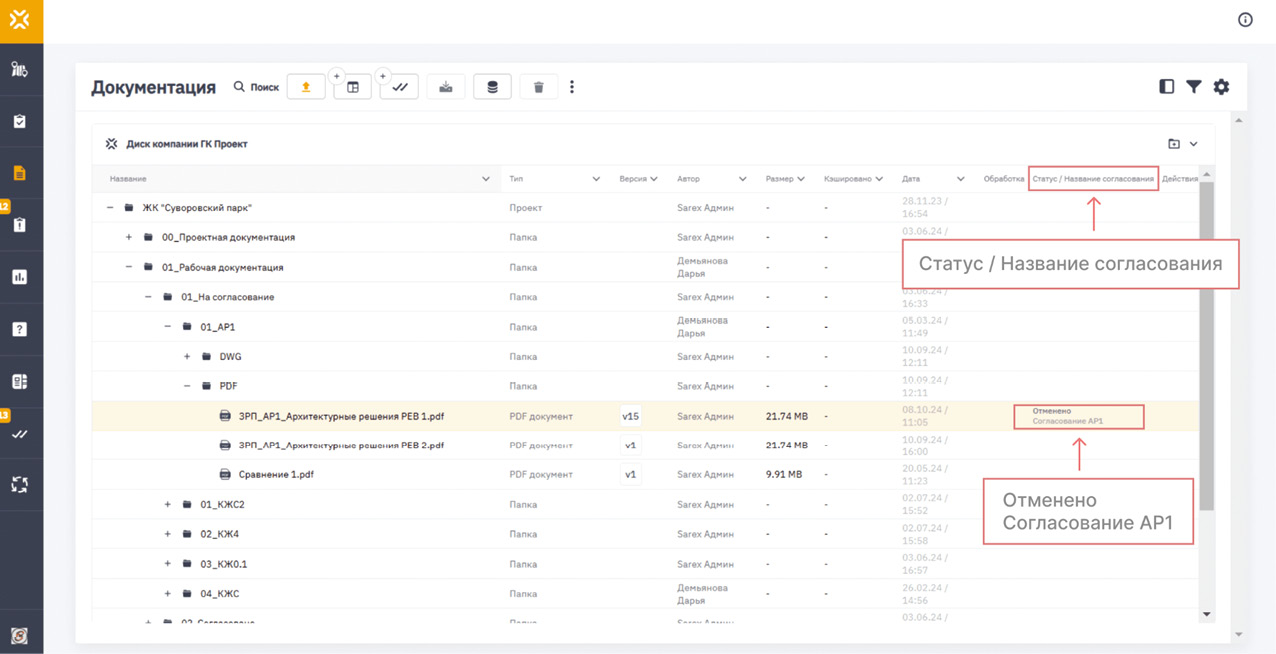Click the Поиск search button
Image resolution: width=1276 pixels, height=654 pixels.
(x=256, y=87)
